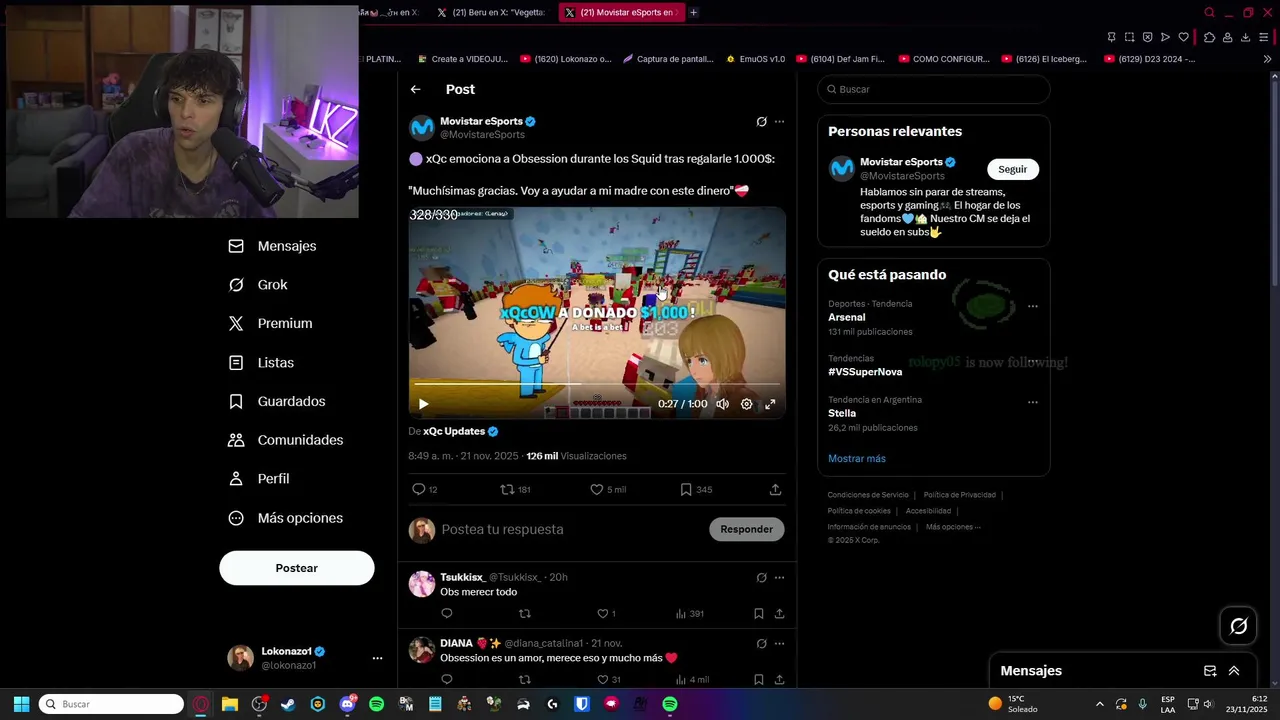This screenshot has height=720, width=1280.
Task: Open Grok icon on DIANA comment
Action: [761, 644]
